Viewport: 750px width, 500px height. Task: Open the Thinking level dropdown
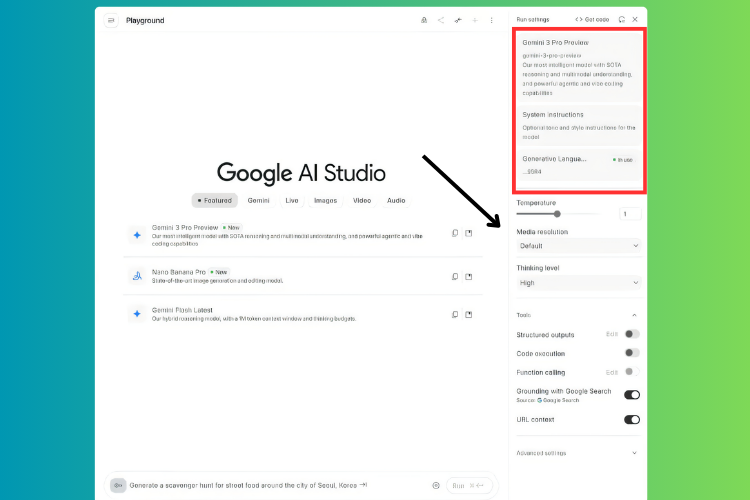click(x=579, y=283)
